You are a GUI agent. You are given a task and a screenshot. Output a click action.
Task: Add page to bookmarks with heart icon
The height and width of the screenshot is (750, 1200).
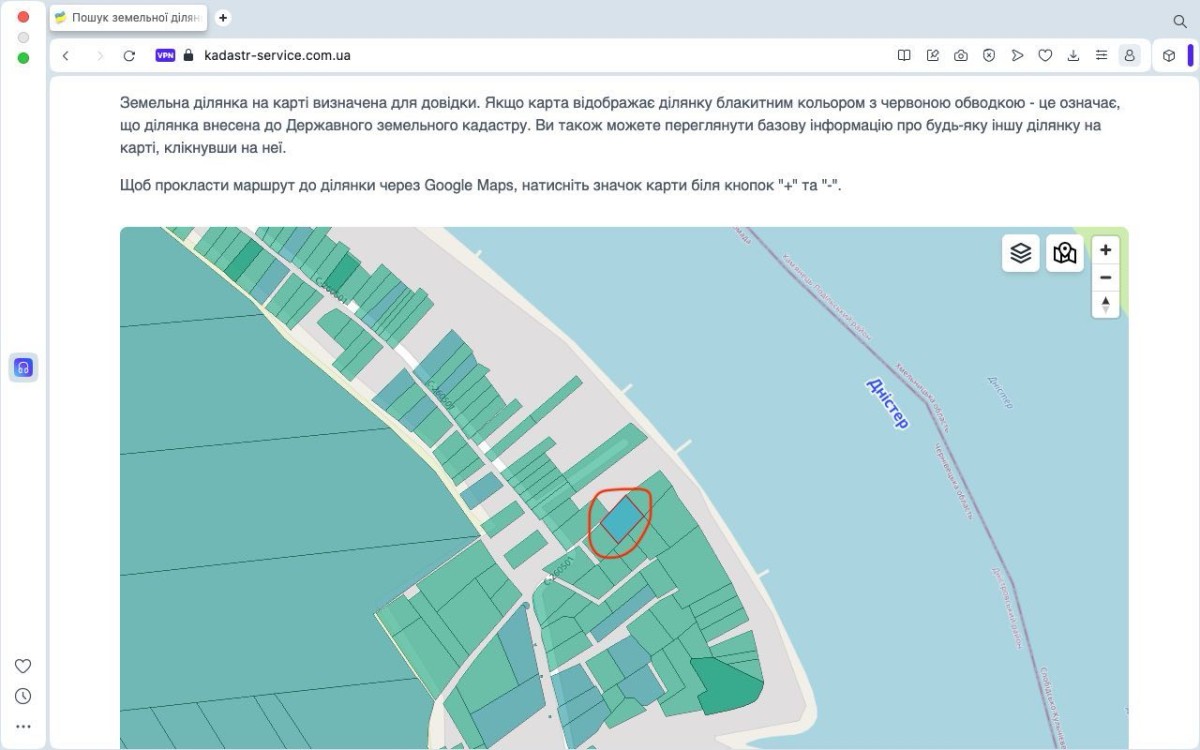point(1045,56)
